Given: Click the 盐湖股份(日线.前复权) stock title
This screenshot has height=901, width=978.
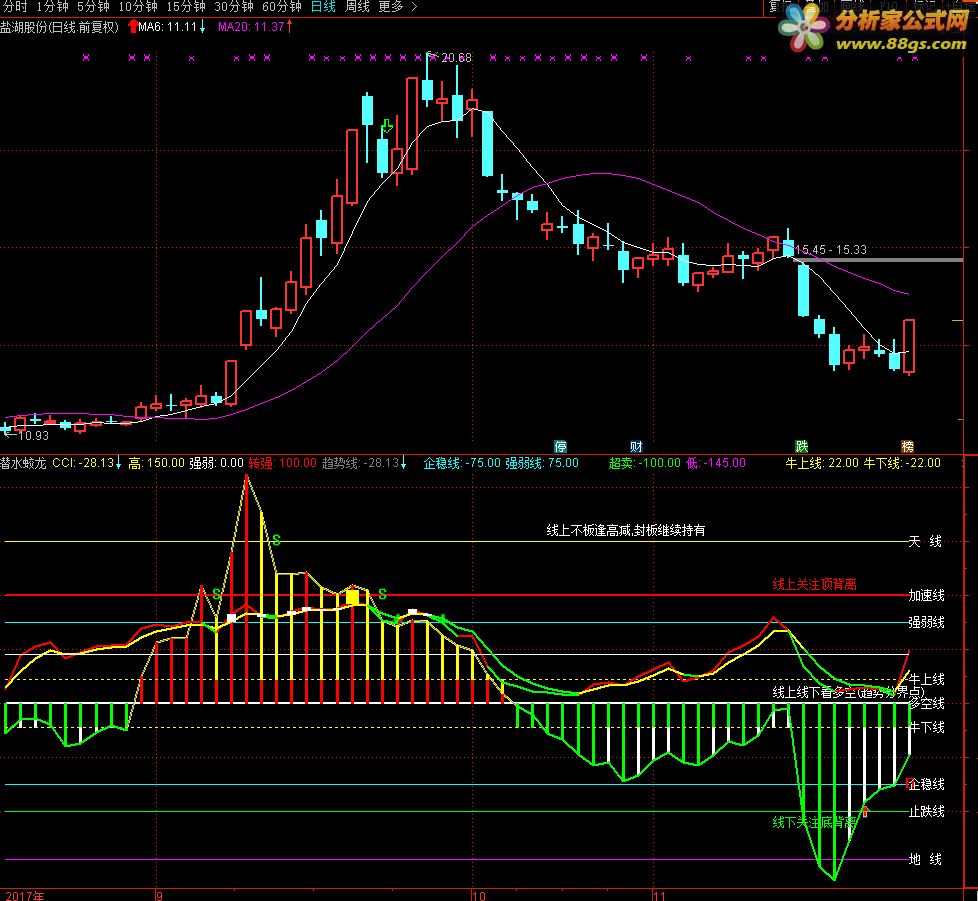Looking at the screenshot, I should [59, 27].
